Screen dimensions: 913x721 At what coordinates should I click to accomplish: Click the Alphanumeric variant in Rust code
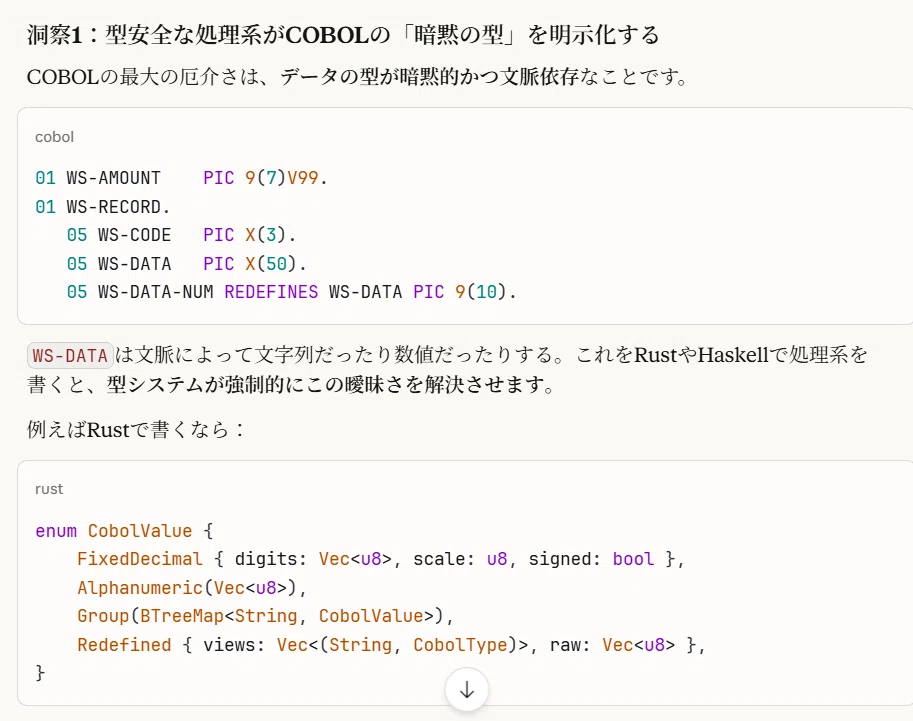click(x=140, y=588)
